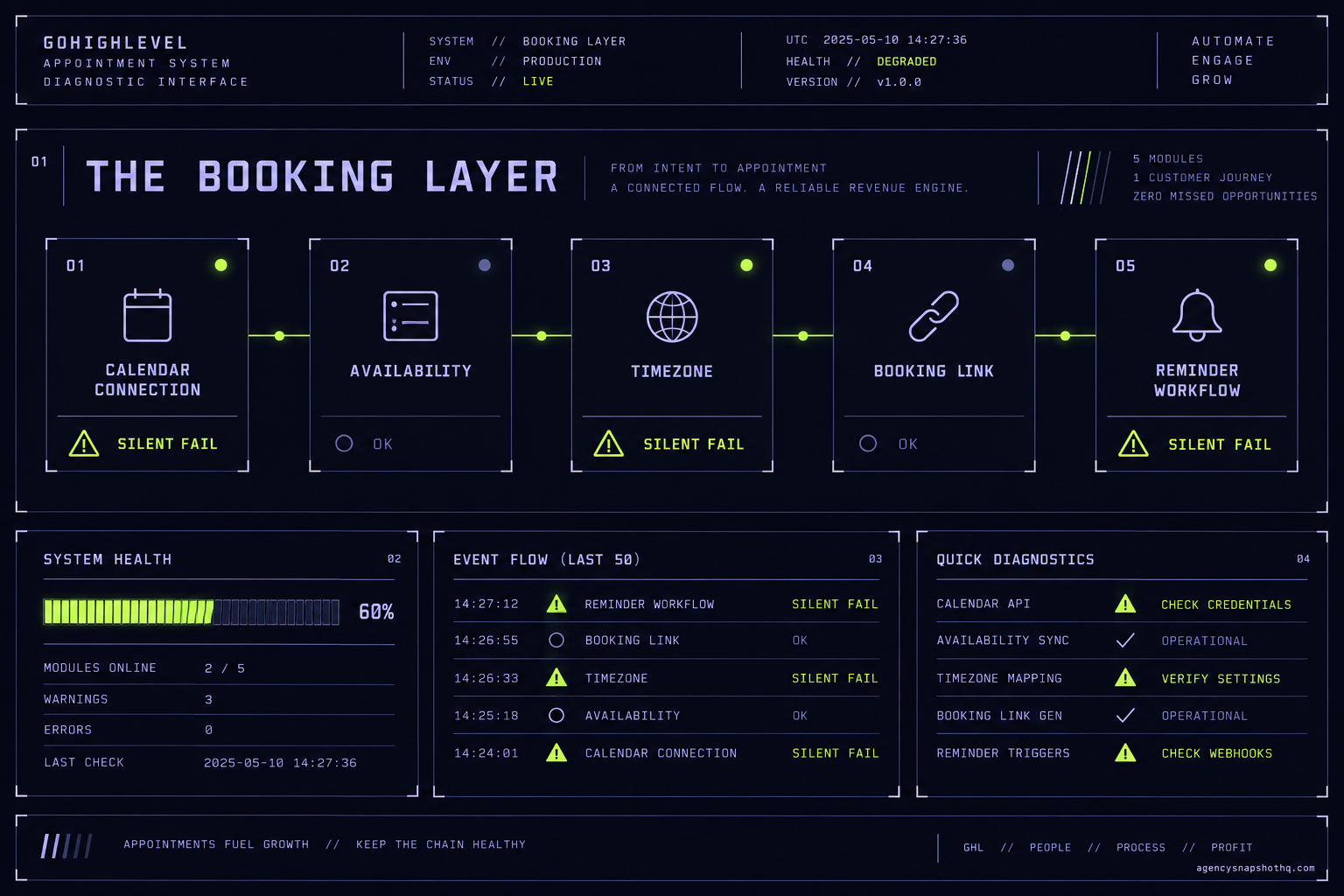Click the Modules Online value 2 / 5
This screenshot has width=1344, height=896.
225,668
